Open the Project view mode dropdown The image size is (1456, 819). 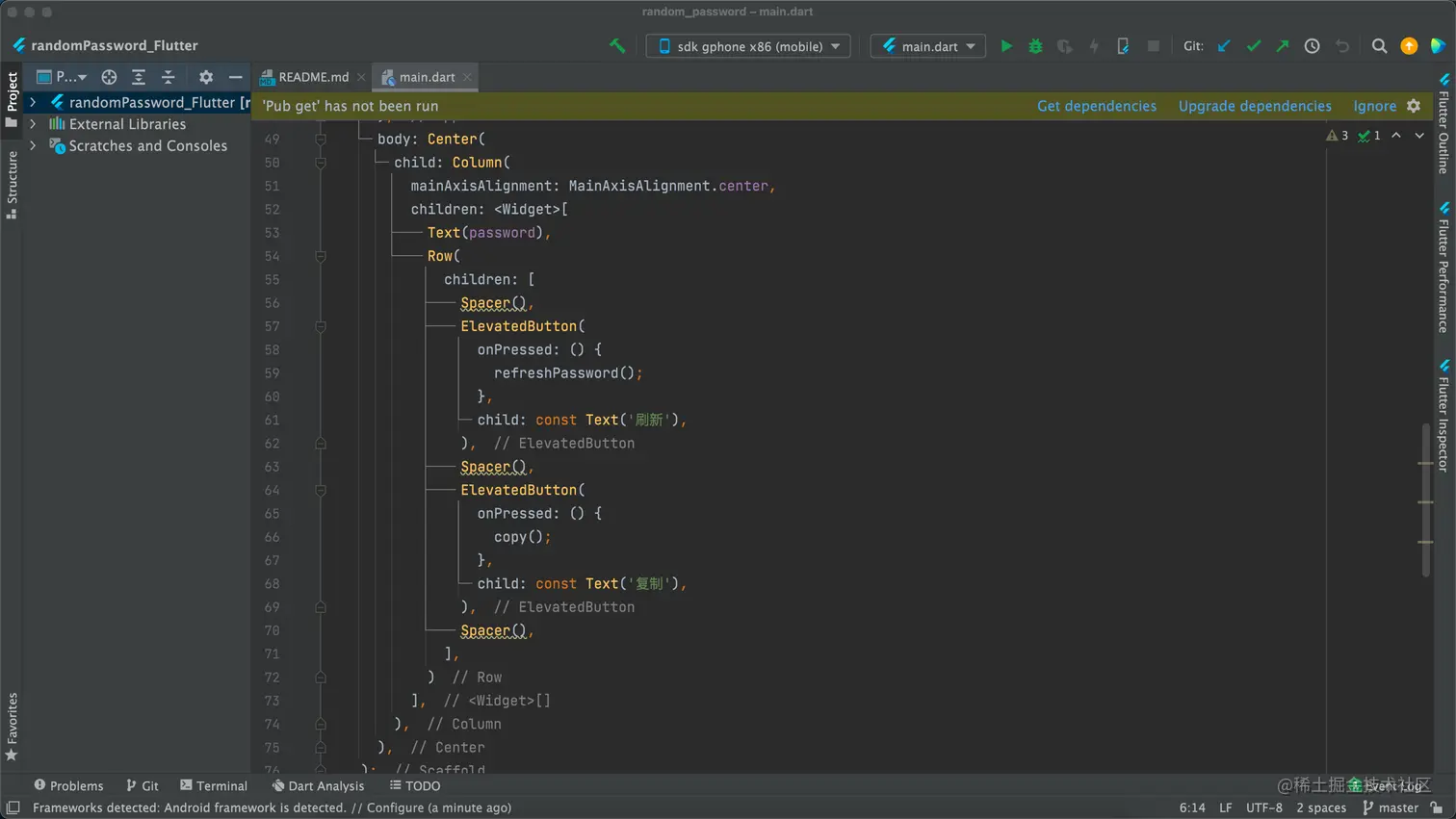[62, 77]
